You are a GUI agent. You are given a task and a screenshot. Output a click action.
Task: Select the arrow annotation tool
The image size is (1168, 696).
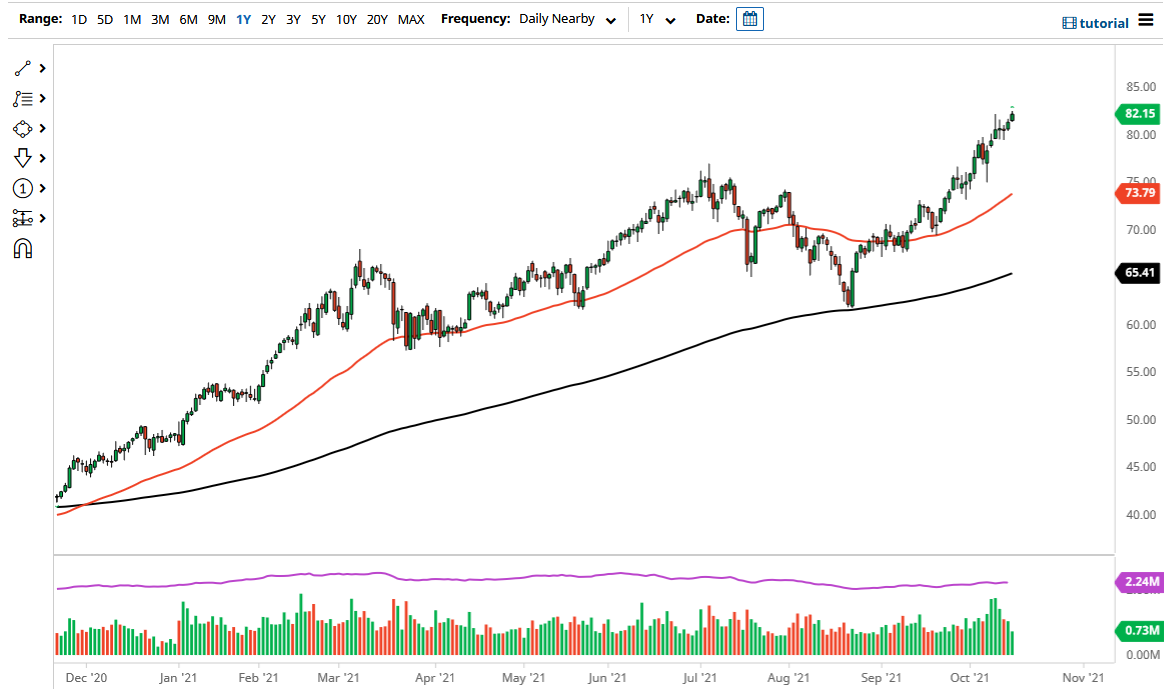click(22, 158)
